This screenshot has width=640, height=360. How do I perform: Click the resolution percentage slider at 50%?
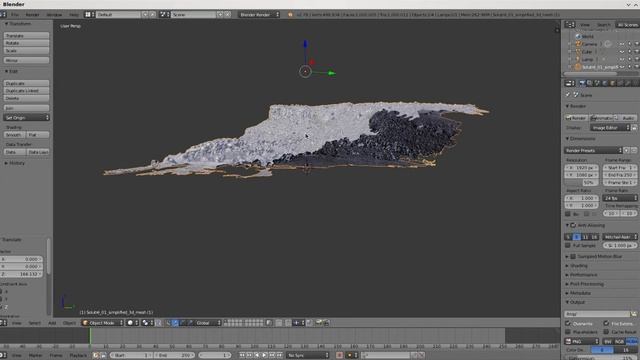(x=581, y=182)
